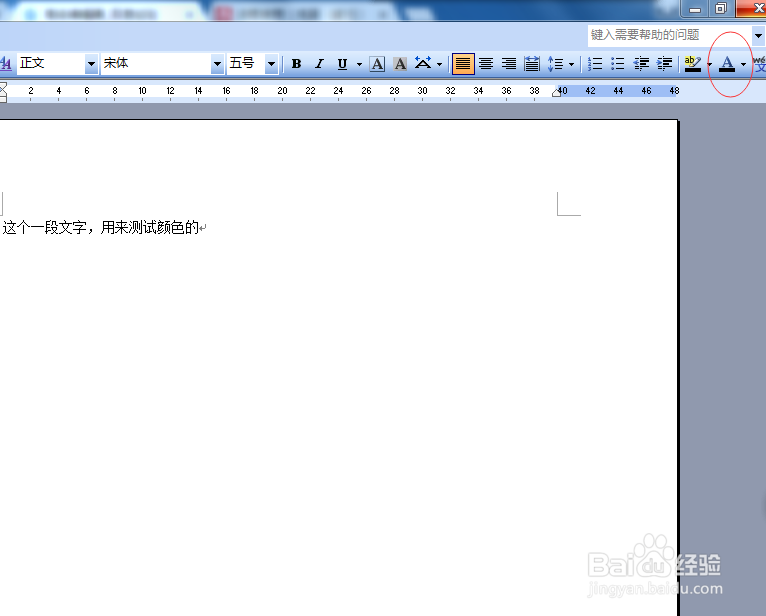The height and width of the screenshot is (616, 766).
Task: Place cursor in the text 这个一段文字
Action: click(44, 228)
